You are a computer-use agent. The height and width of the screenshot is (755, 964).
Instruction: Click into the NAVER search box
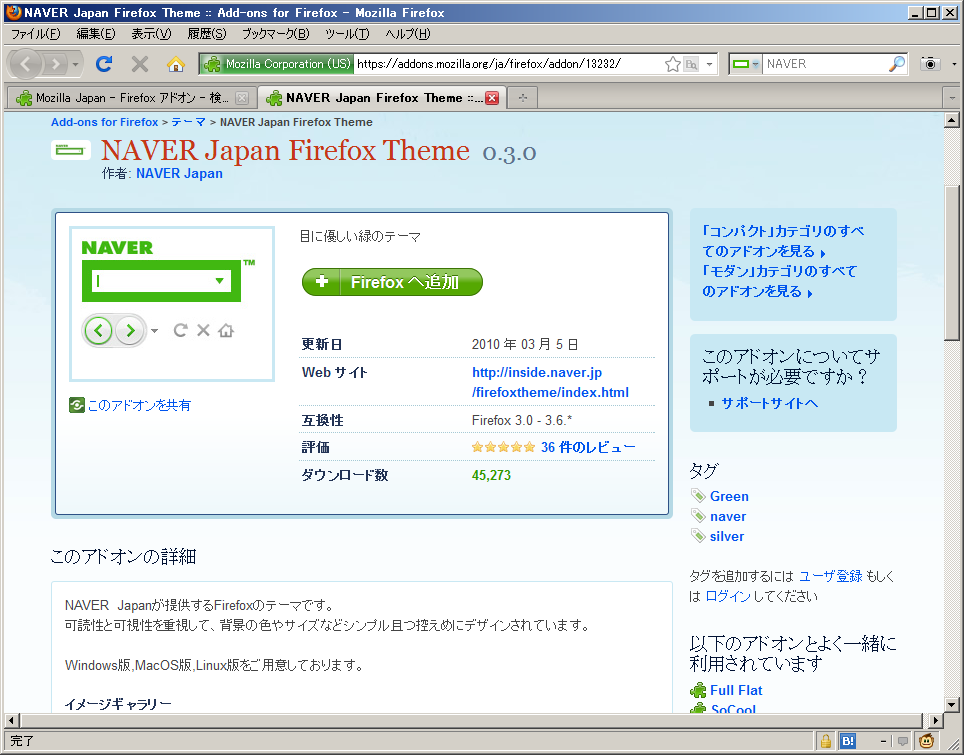coord(824,63)
